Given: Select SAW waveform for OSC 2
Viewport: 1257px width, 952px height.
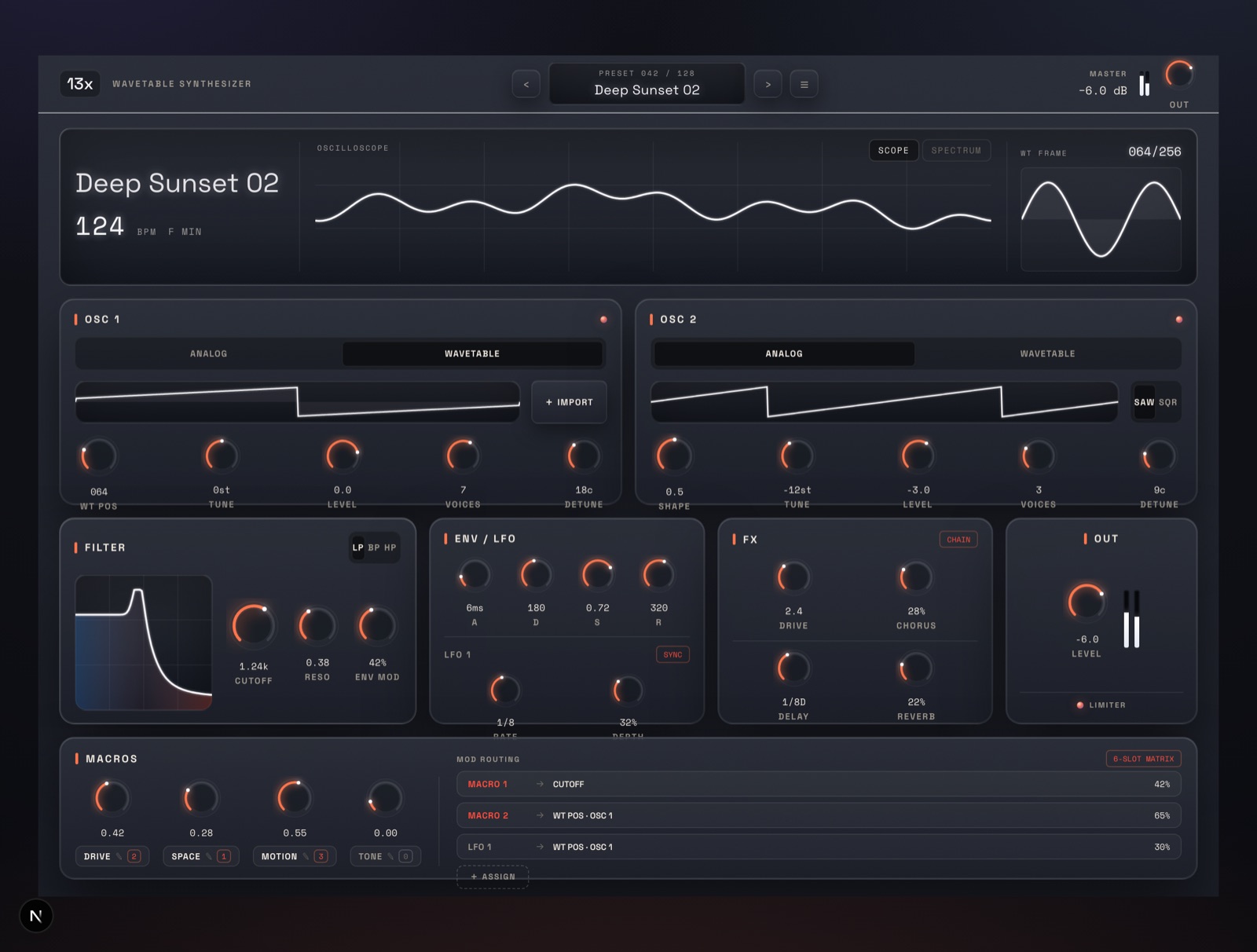Looking at the screenshot, I should 1144,402.
